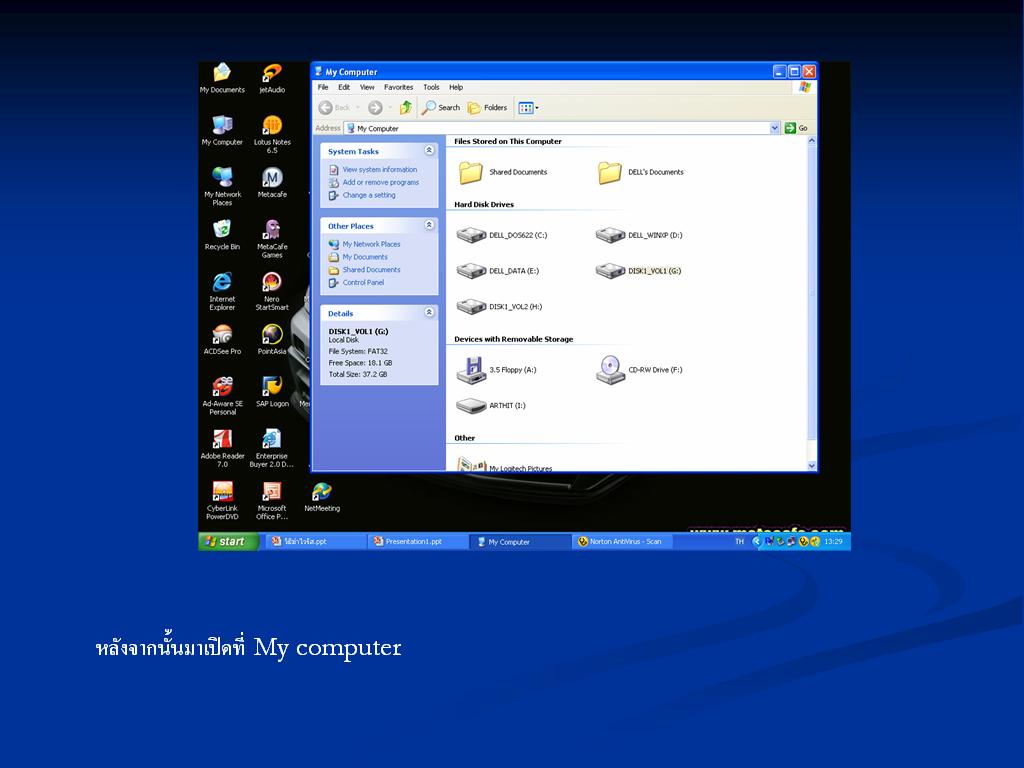Select DISK1_VOL1 (G:) drive

(638, 270)
